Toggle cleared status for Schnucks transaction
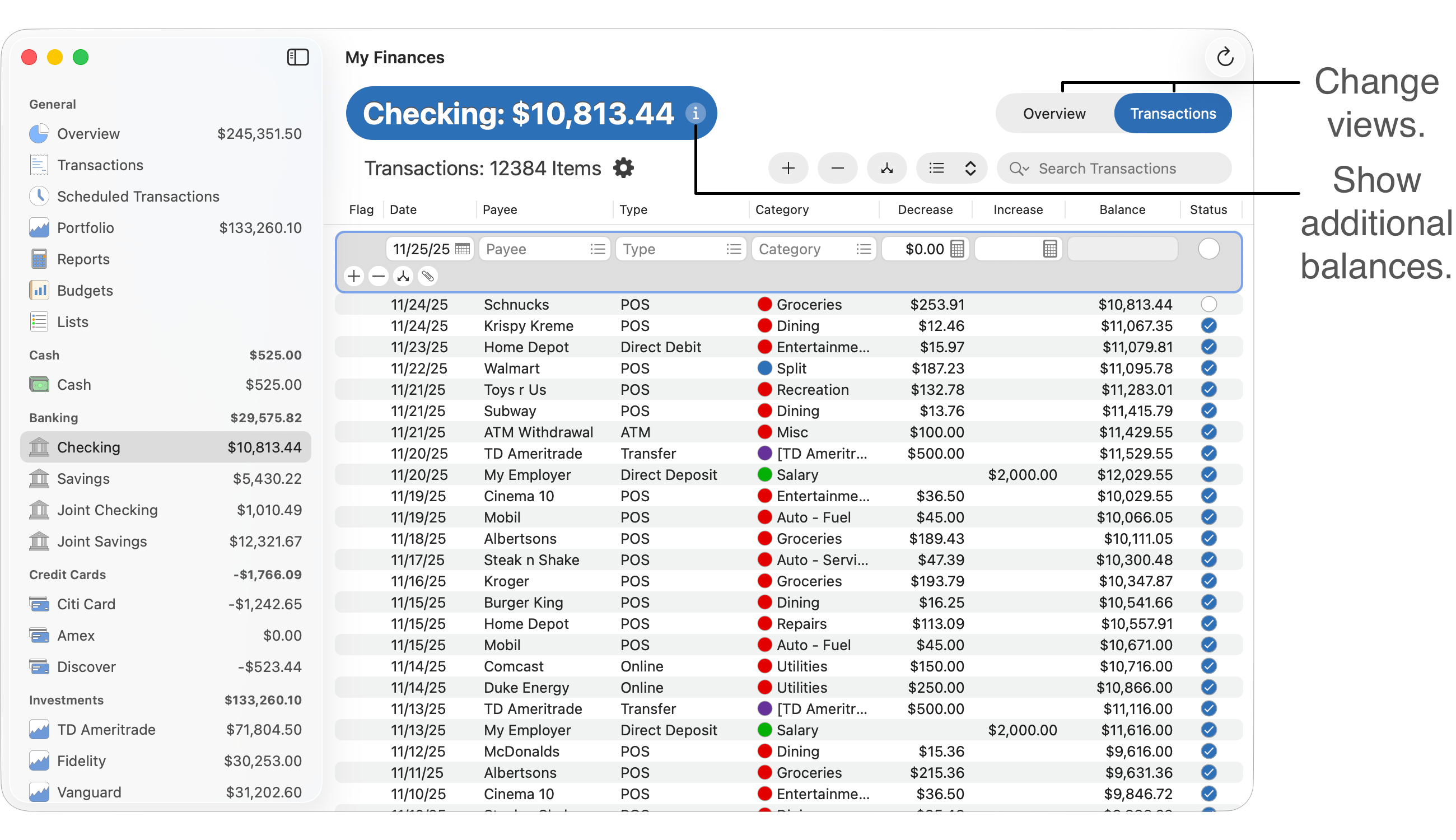 pyautogui.click(x=1208, y=305)
